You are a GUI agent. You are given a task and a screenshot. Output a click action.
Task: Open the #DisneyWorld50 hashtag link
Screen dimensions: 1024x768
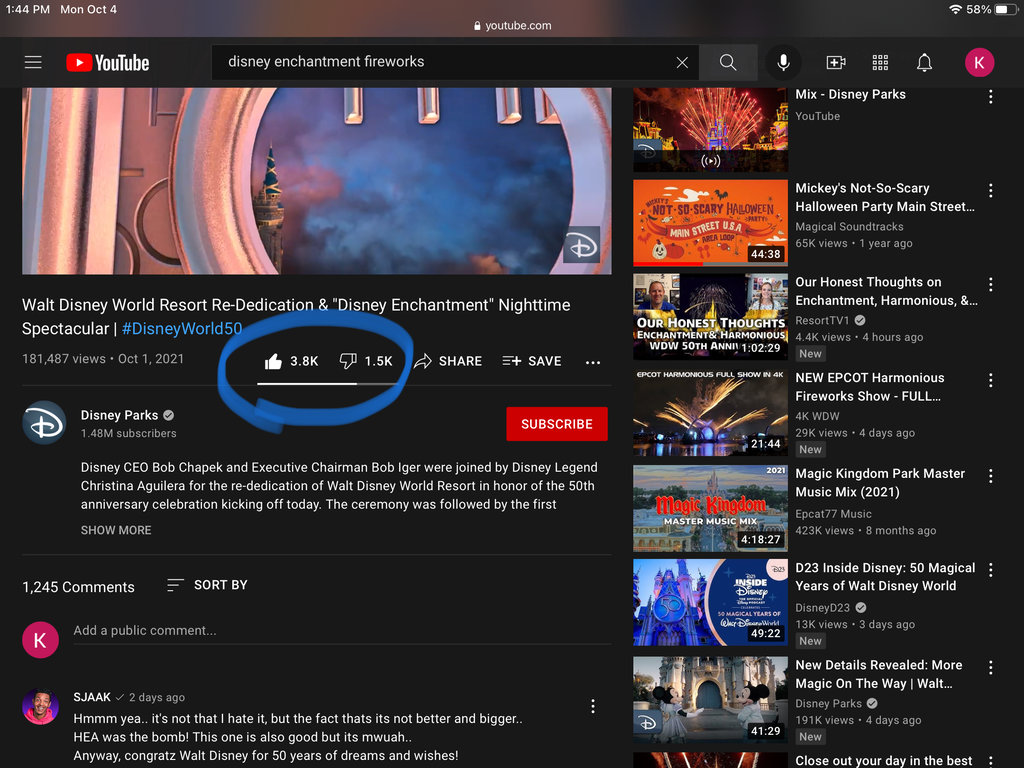coord(181,328)
